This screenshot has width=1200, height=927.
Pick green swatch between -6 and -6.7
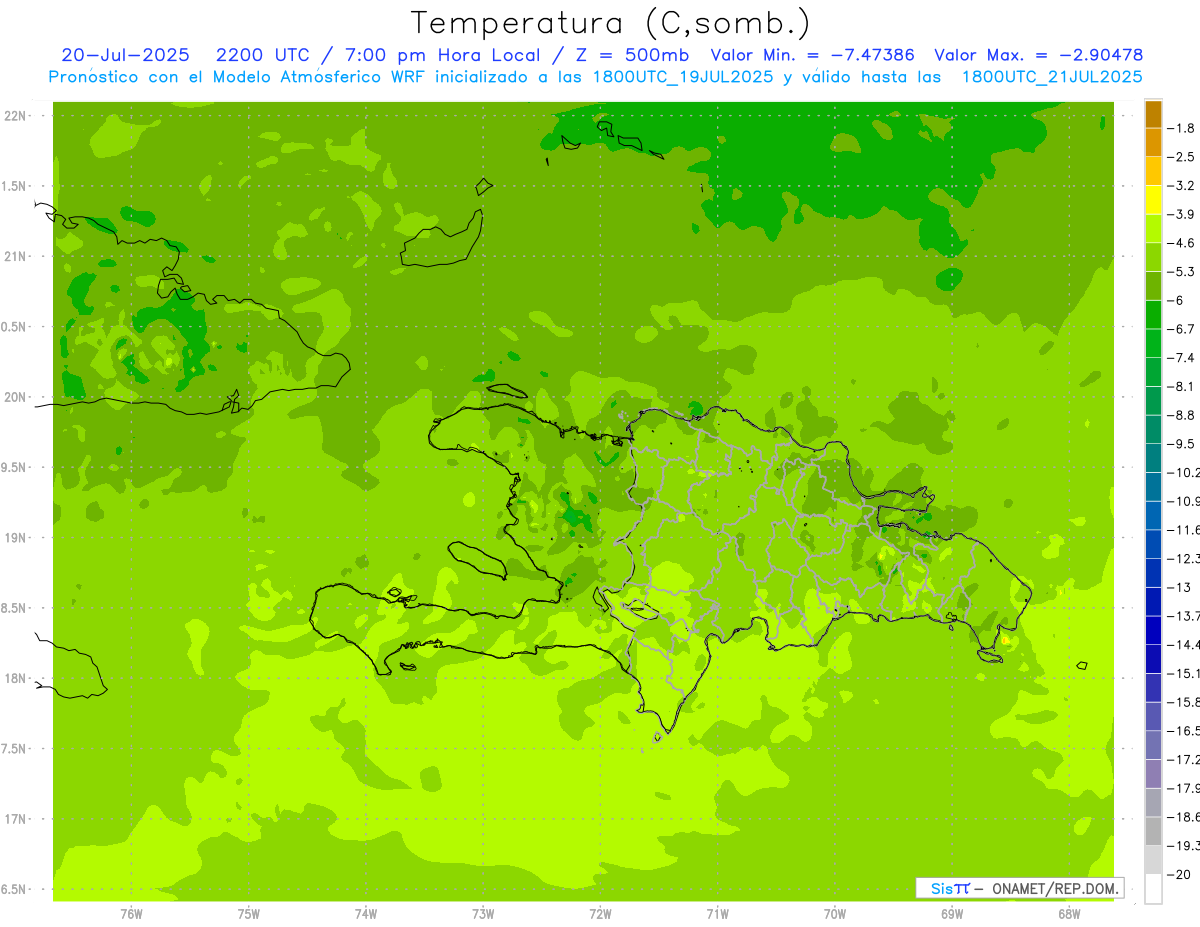[x=1153, y=315]
